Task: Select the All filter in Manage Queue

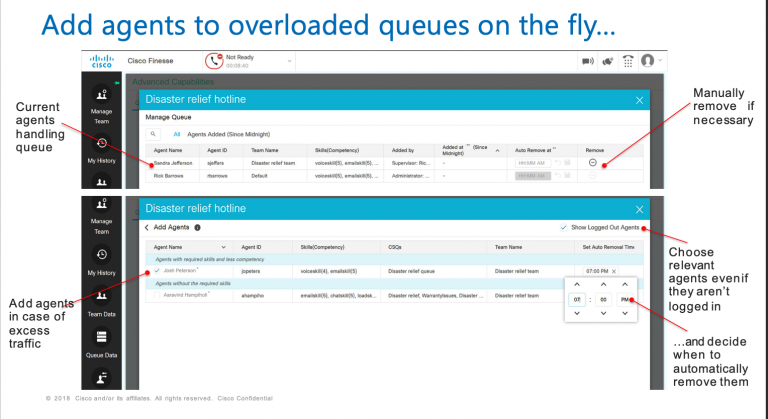Action: [x=177, y=132]
